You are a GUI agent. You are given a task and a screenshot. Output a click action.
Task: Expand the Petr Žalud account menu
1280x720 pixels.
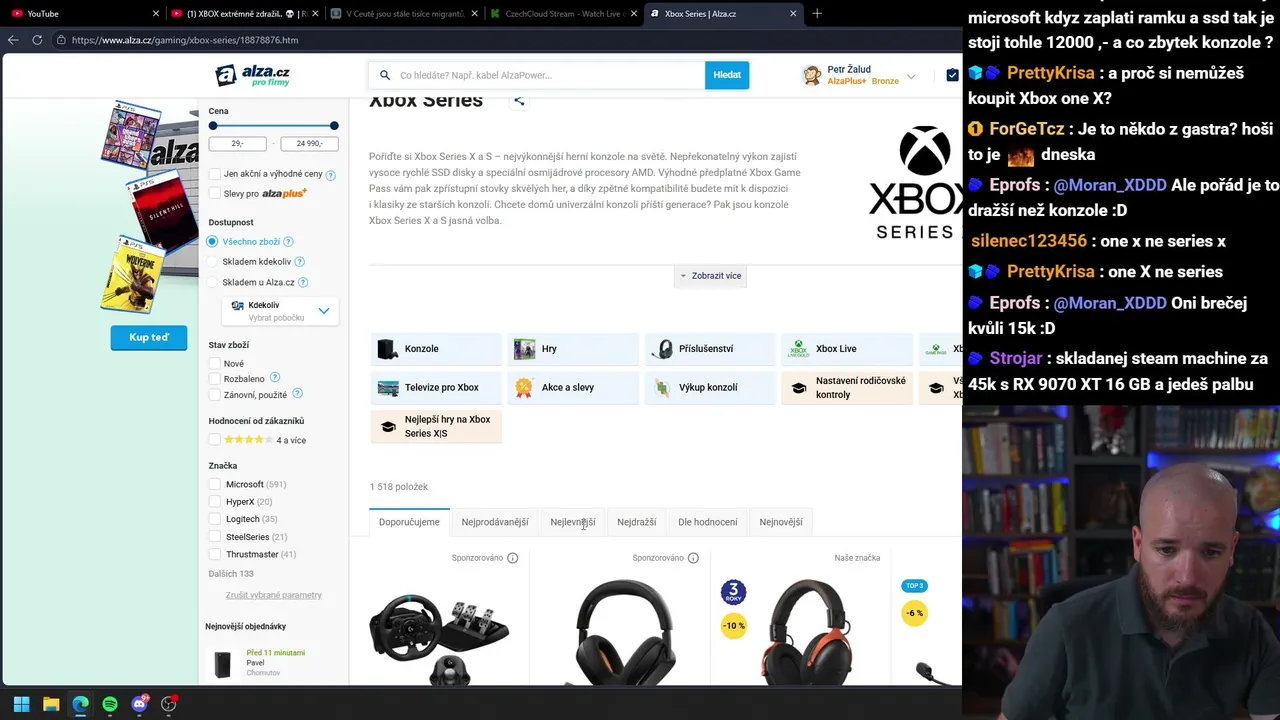[x=911, y=76]
